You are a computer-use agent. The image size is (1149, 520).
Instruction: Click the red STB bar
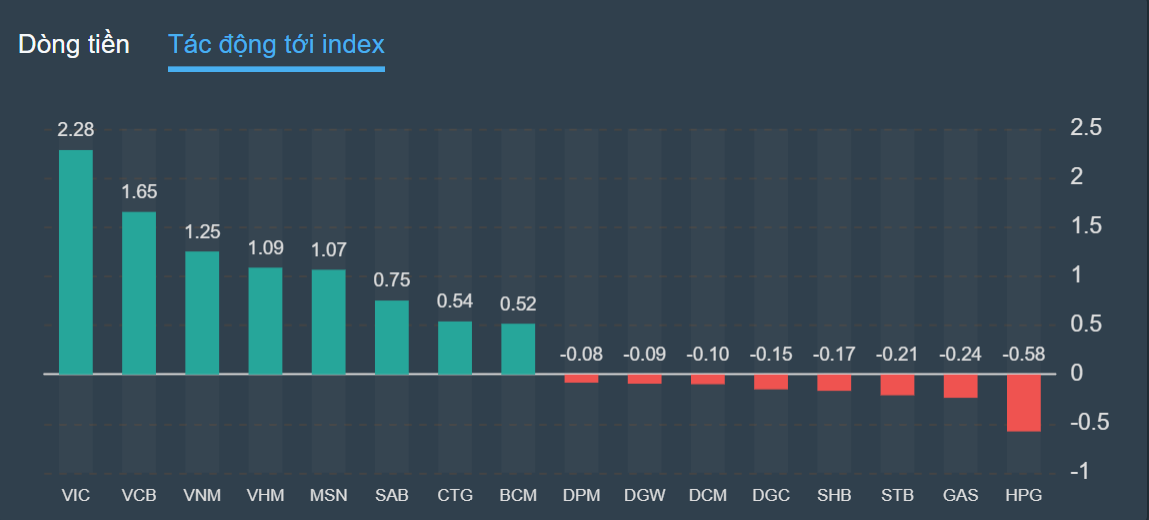898,385
